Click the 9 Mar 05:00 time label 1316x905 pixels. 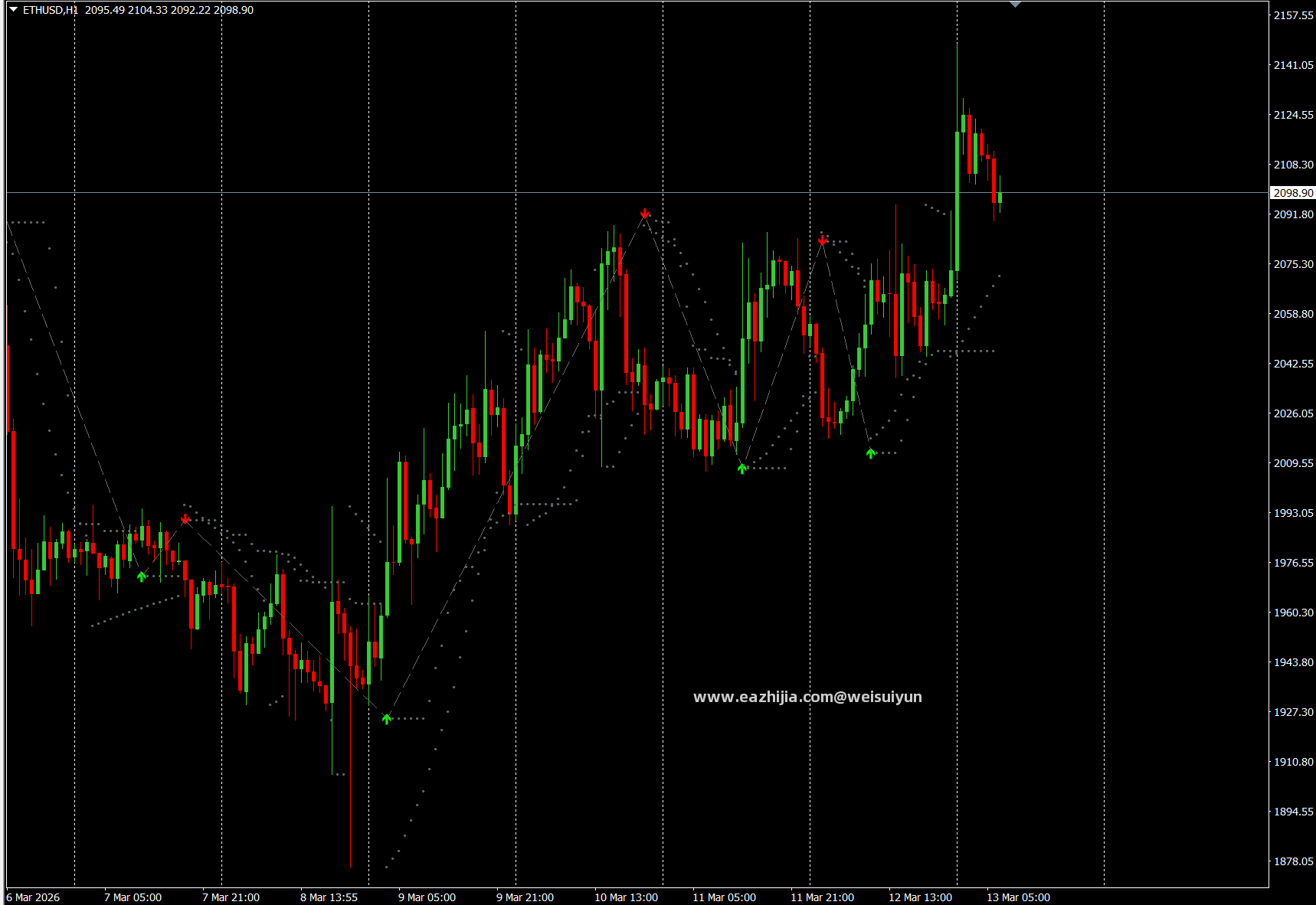pyautogui.click(x=427, y=897)
